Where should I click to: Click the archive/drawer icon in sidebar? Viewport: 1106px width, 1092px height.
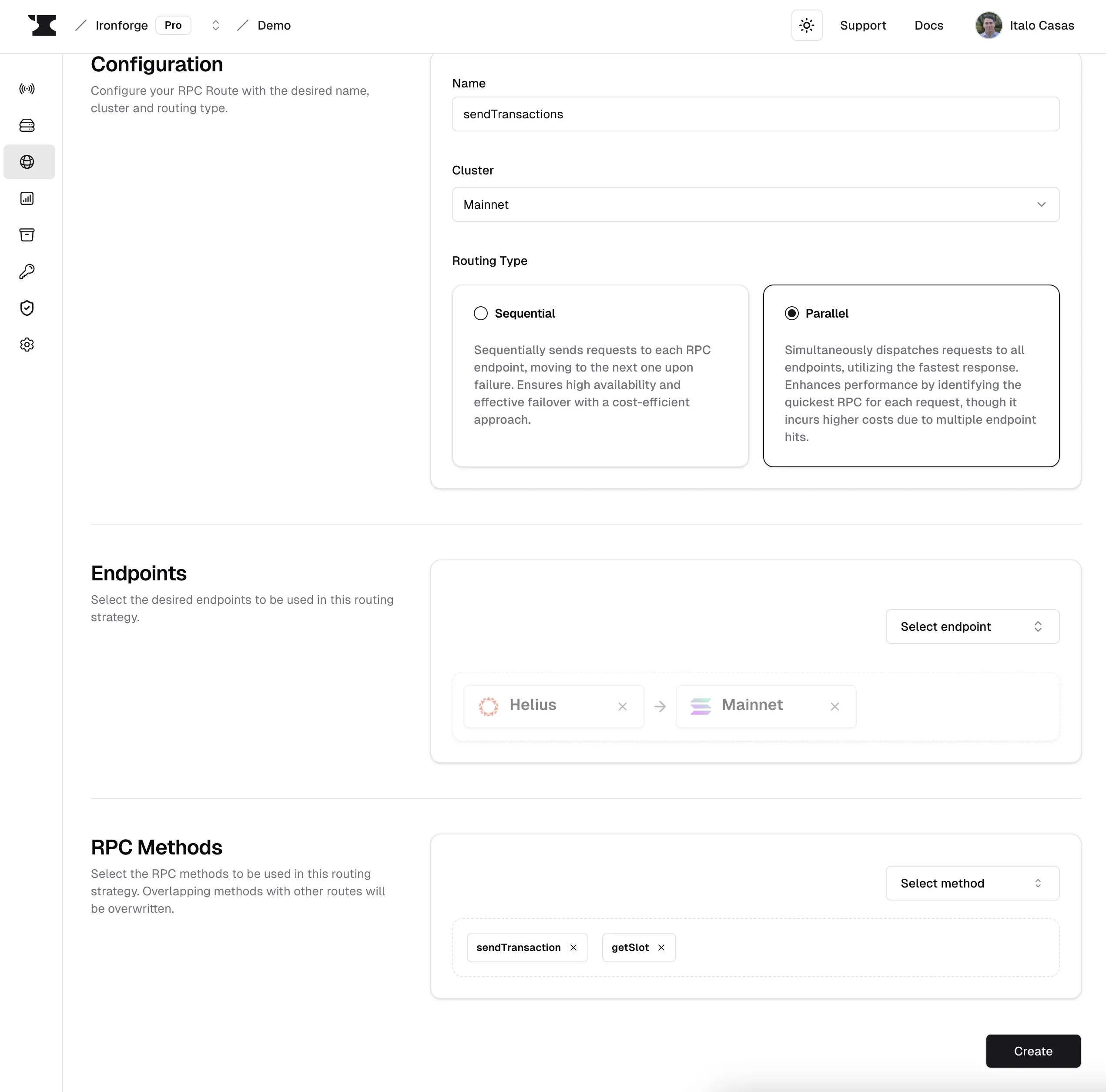click(27, 235)
